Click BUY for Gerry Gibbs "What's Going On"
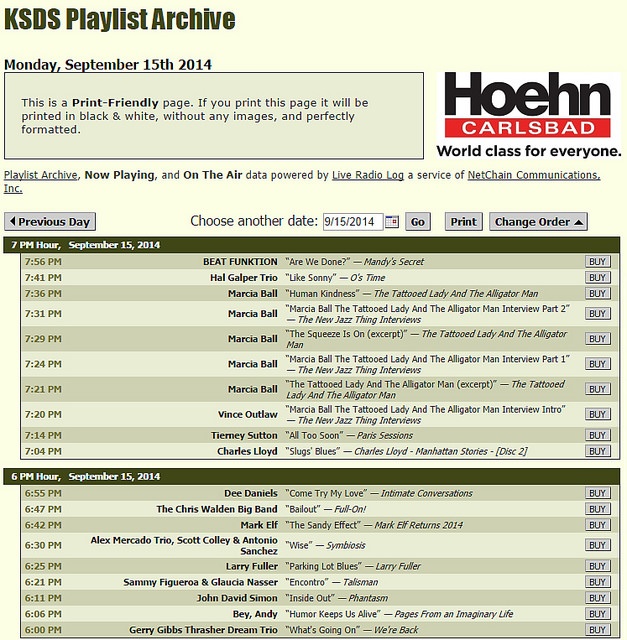Image resolution: width=627 pixels, height=640 pixels. (598, 630)
